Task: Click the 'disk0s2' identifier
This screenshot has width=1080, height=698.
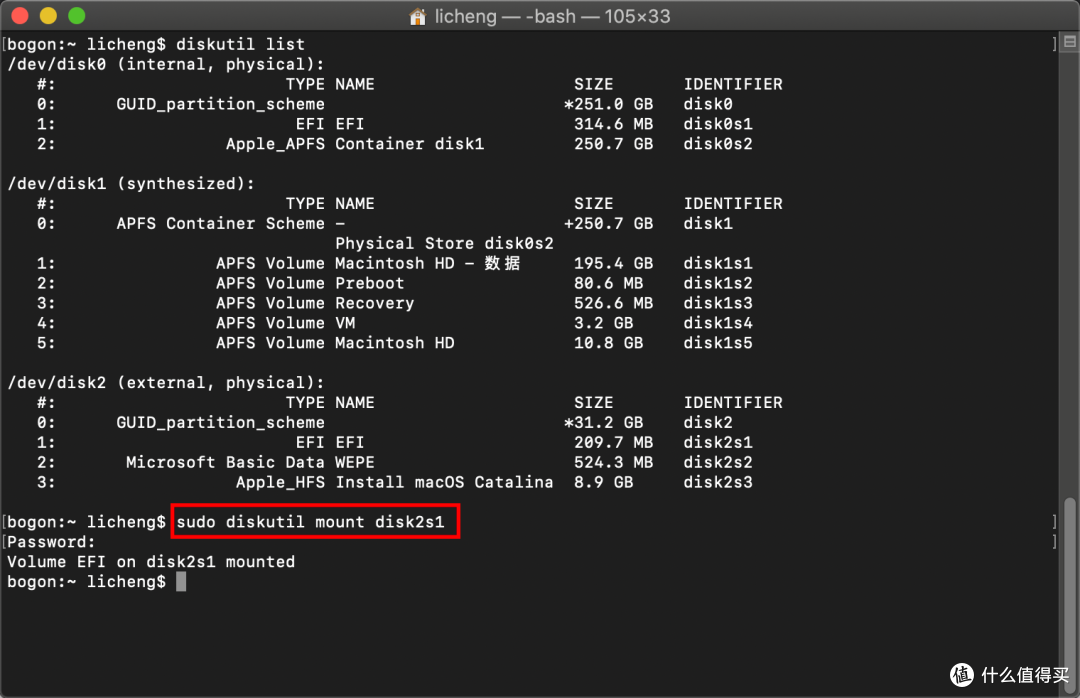Action: coord(718,144)
